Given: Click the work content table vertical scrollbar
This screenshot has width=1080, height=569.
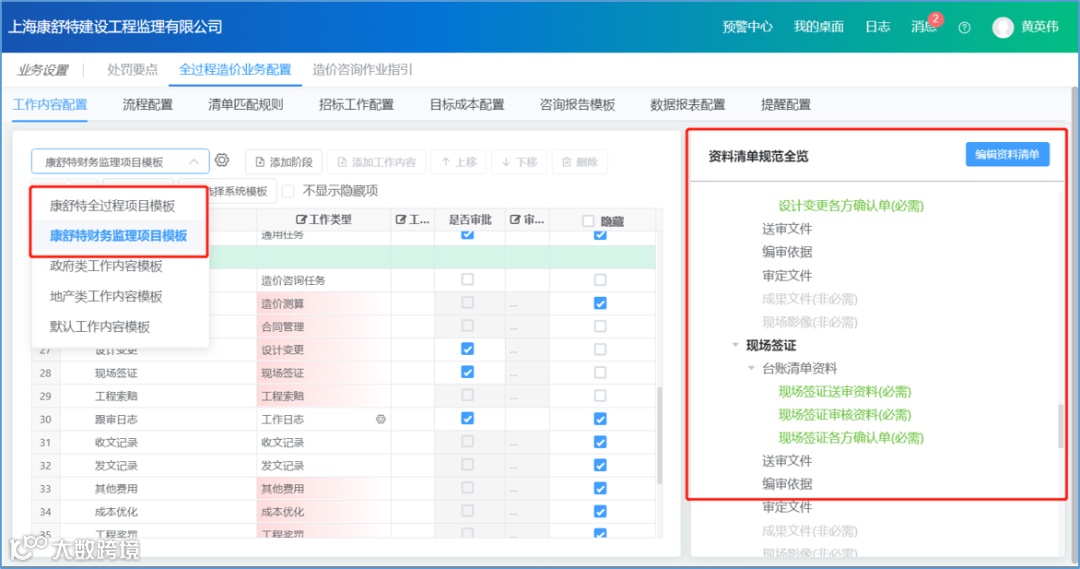Looking at the screenshot, I should pyautogui.click(x=659, y=435).
